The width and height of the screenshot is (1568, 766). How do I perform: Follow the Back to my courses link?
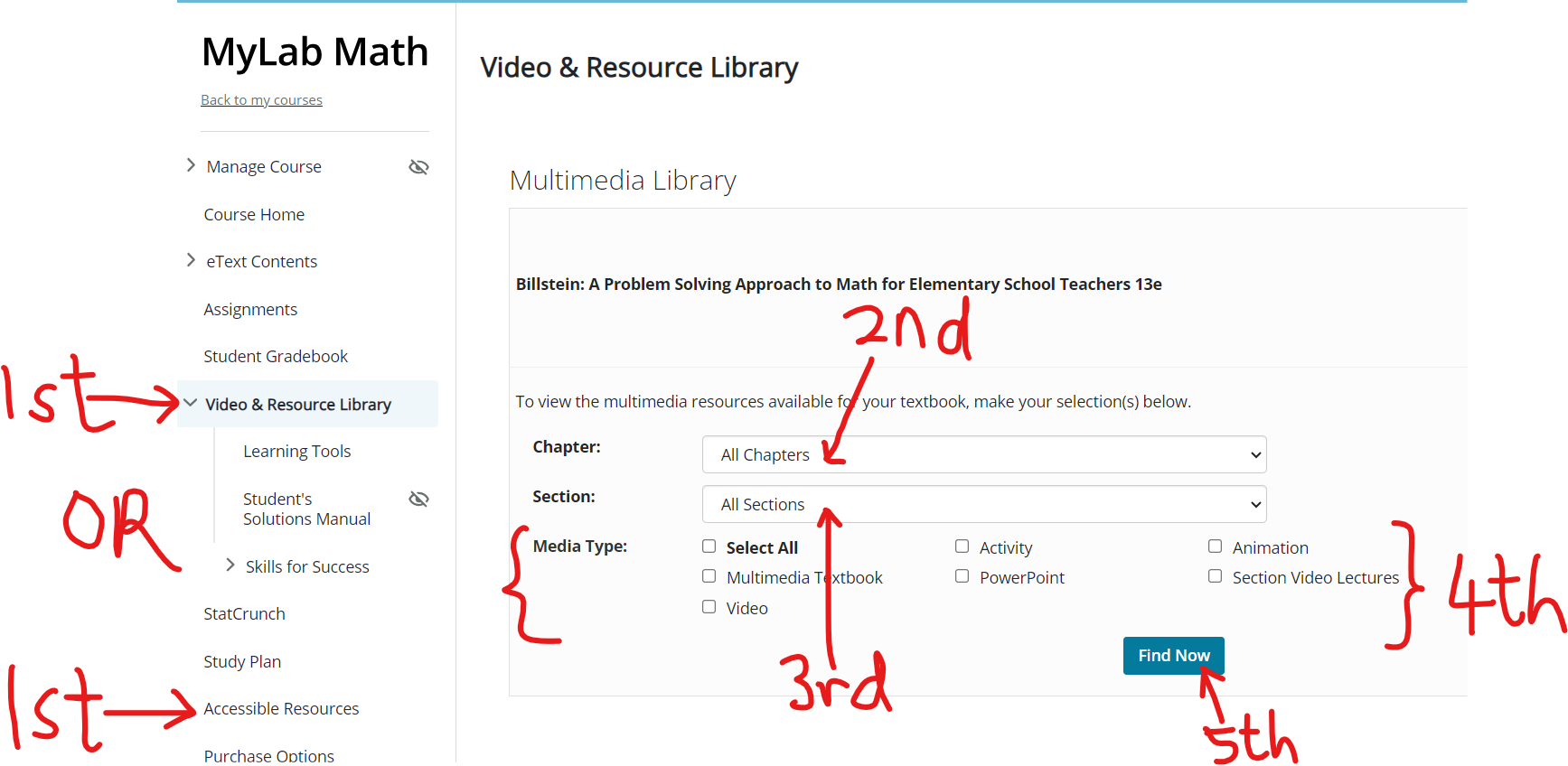pyautogui.click(x=261, y=100)
